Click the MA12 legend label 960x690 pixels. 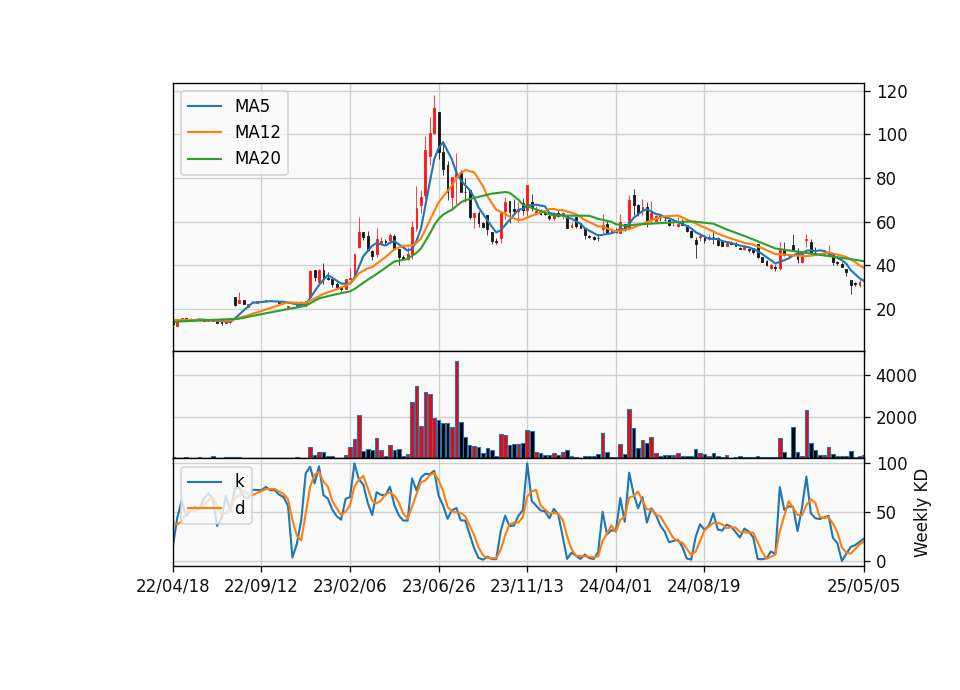(257, 132)
